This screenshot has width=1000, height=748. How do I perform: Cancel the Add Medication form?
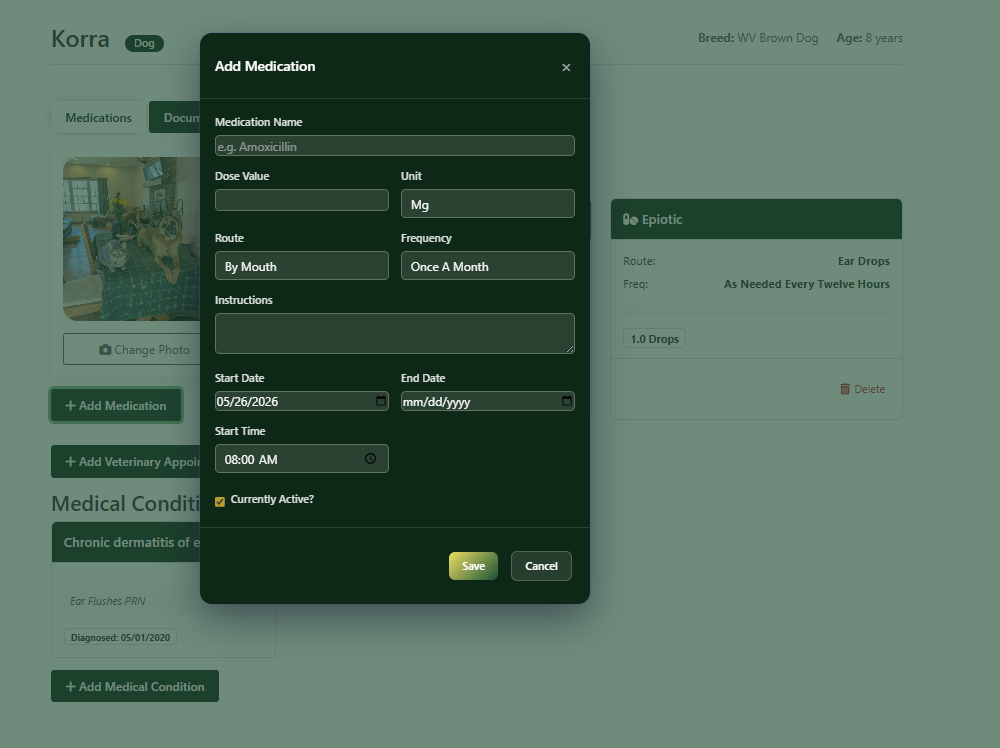coord(541,566)
